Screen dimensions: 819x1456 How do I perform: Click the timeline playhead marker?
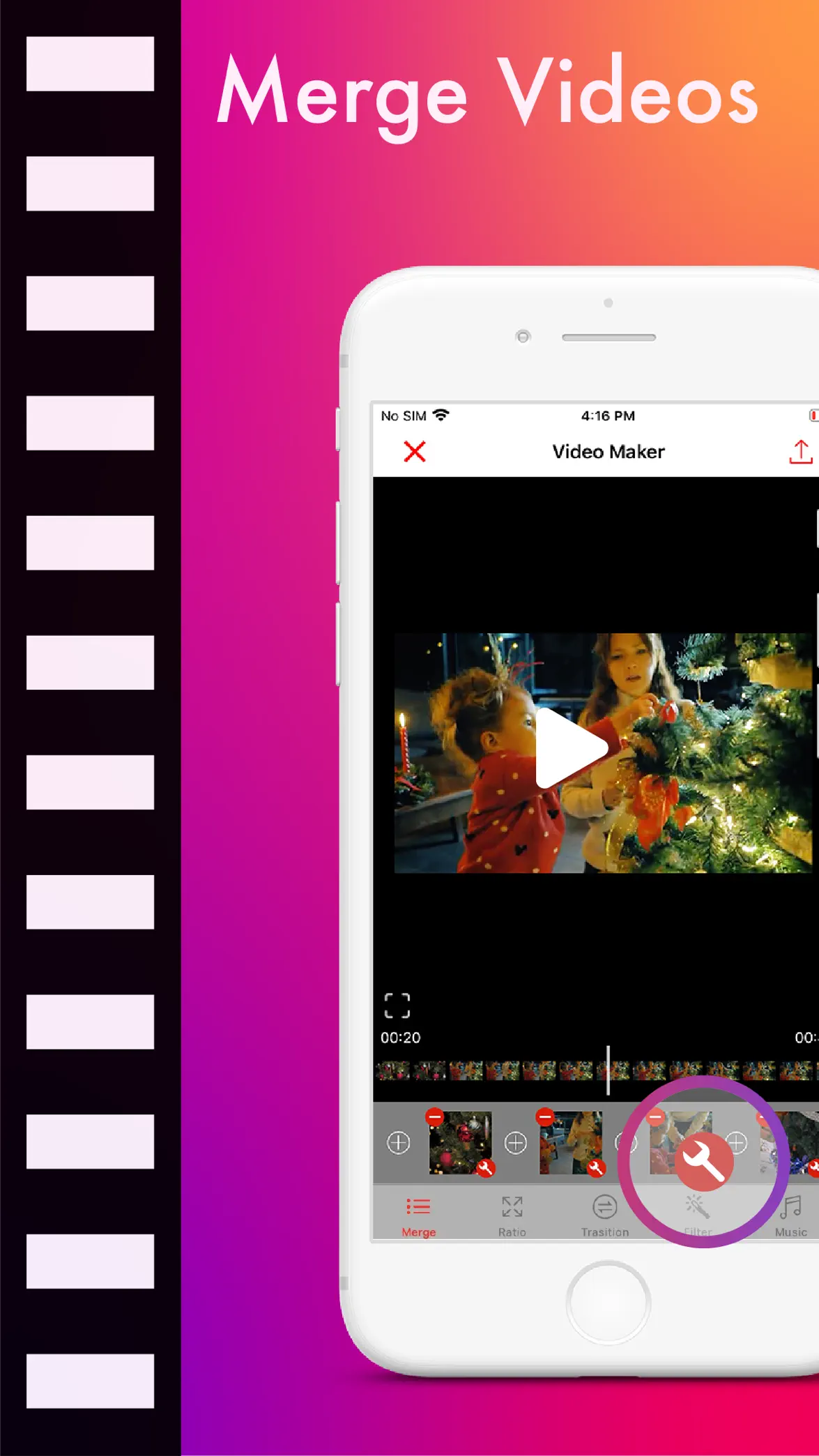pos(608,1070)
